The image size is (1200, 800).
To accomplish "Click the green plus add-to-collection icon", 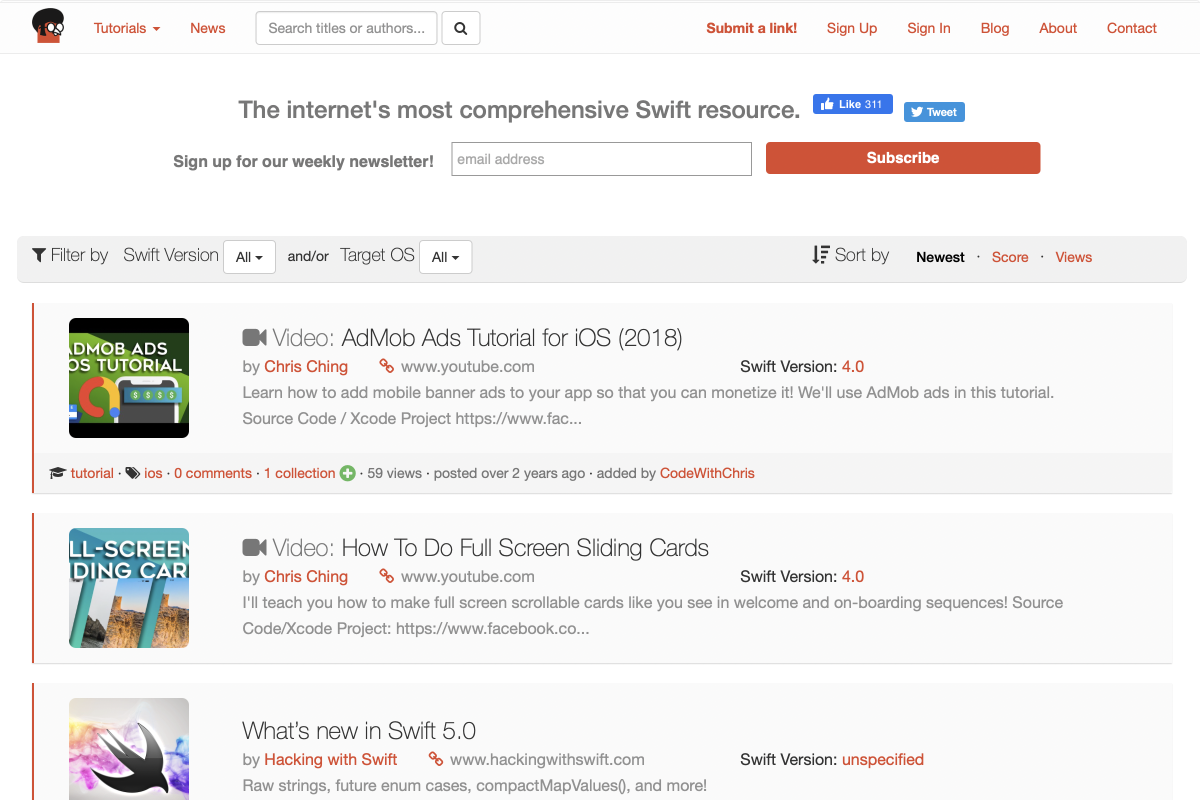I will click(347, 473).
